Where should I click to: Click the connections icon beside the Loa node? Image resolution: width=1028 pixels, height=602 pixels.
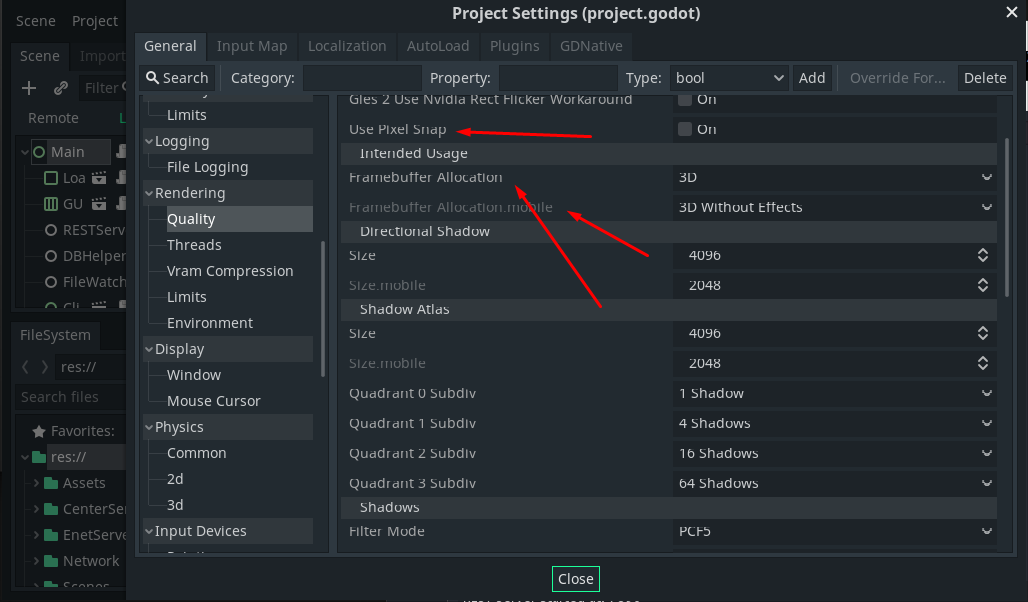99,178
